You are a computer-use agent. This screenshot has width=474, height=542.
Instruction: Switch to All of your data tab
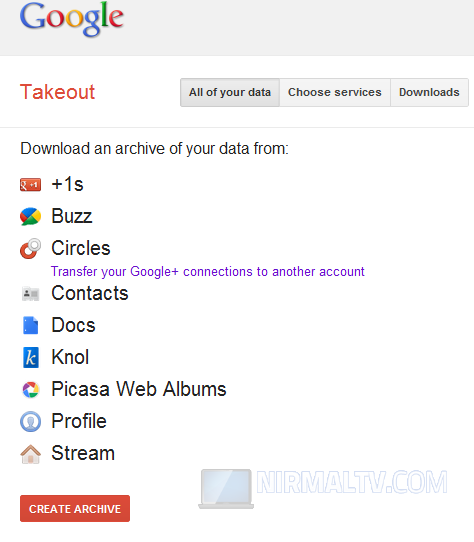click(230, 92)
